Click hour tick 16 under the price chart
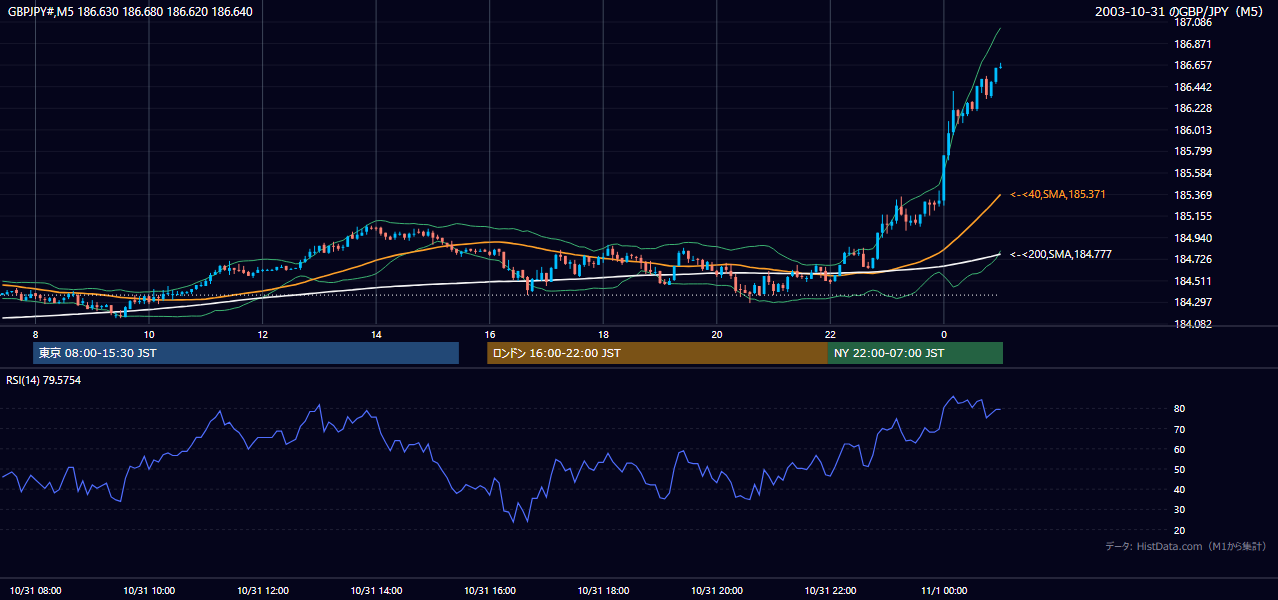Viewport: 1278px width, 600px height. point(490,334)
